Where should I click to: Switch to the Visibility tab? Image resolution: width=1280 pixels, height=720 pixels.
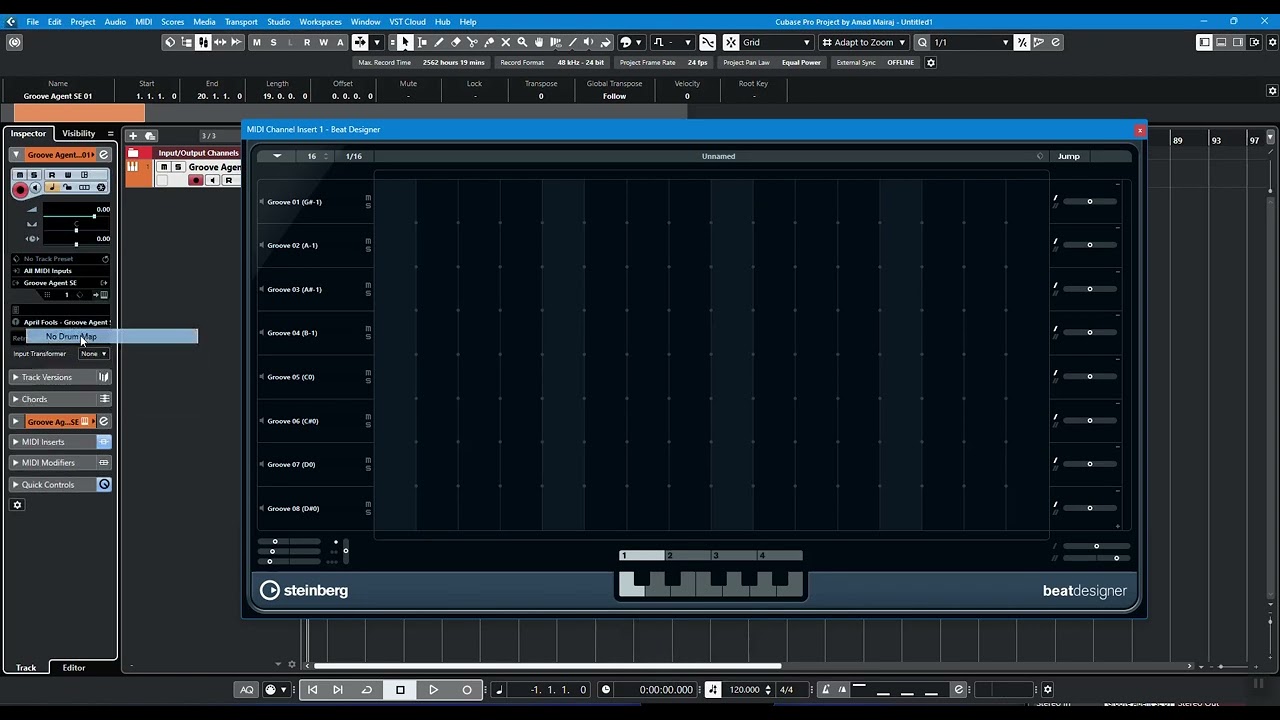(x=79, y=134)
